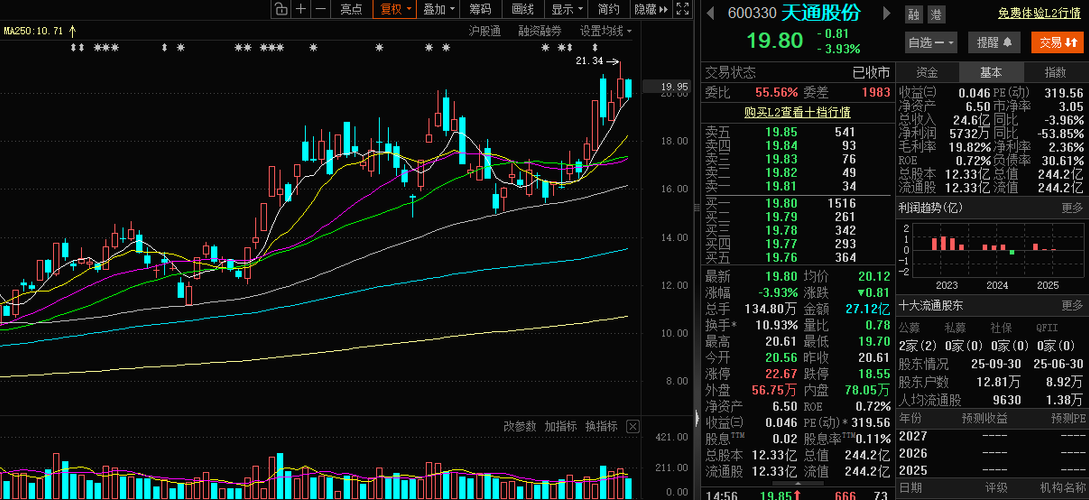Click the 换指标 button
The height and width of the screenshot is (500, 1089).
(601, 426)
